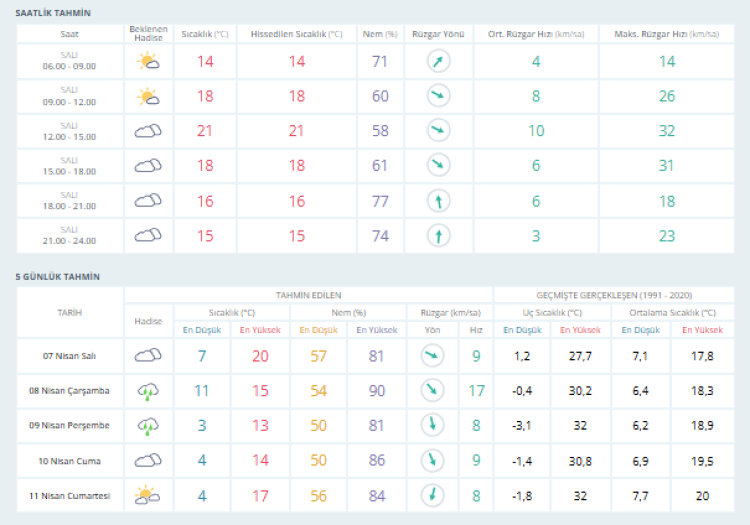The image size is (750, 525).
Task: Click the rain icon for 09 Nisan Perşembe
Action: coord(148,426)
